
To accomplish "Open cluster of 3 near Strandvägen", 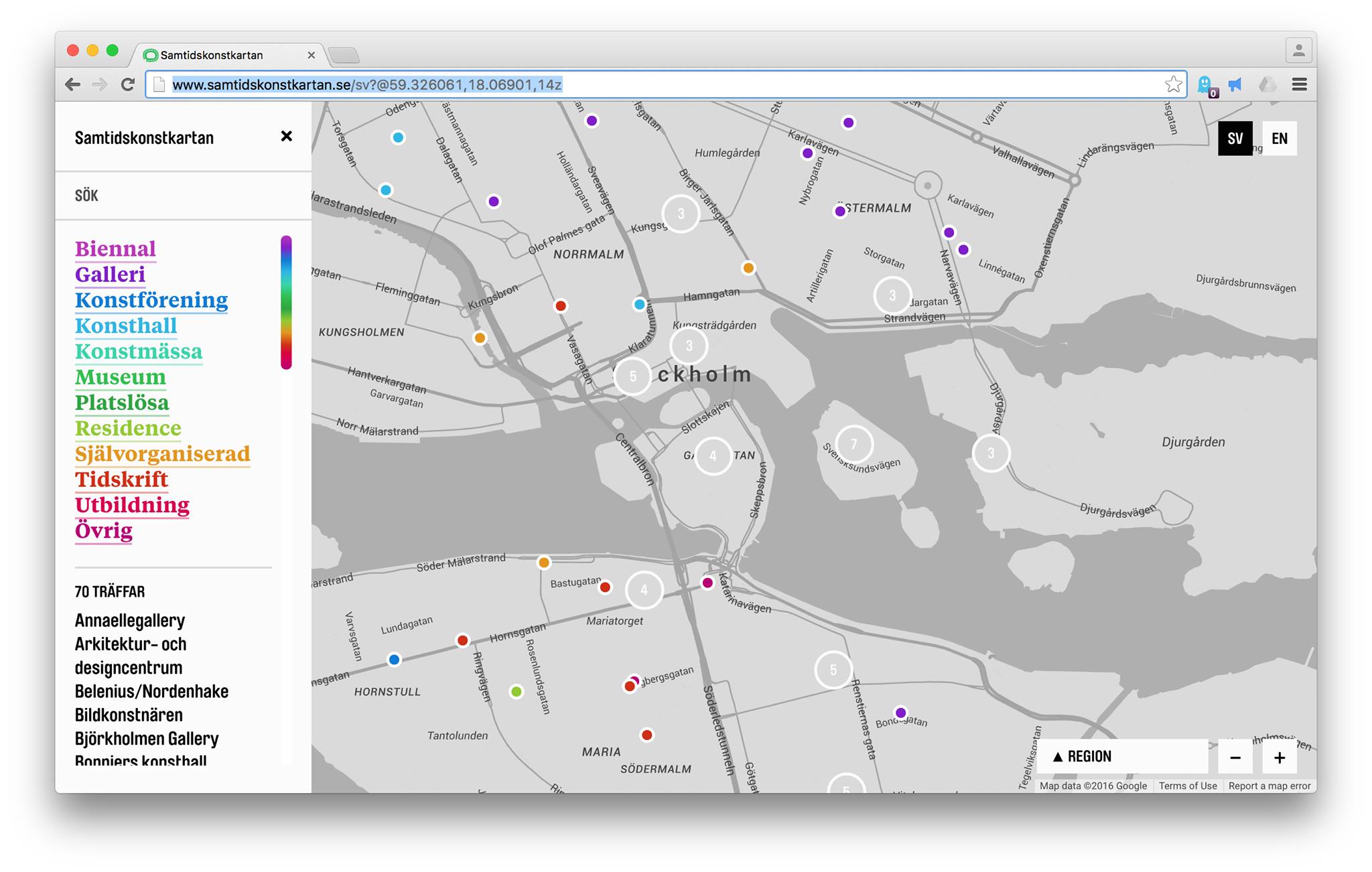I will coord(892,295).
